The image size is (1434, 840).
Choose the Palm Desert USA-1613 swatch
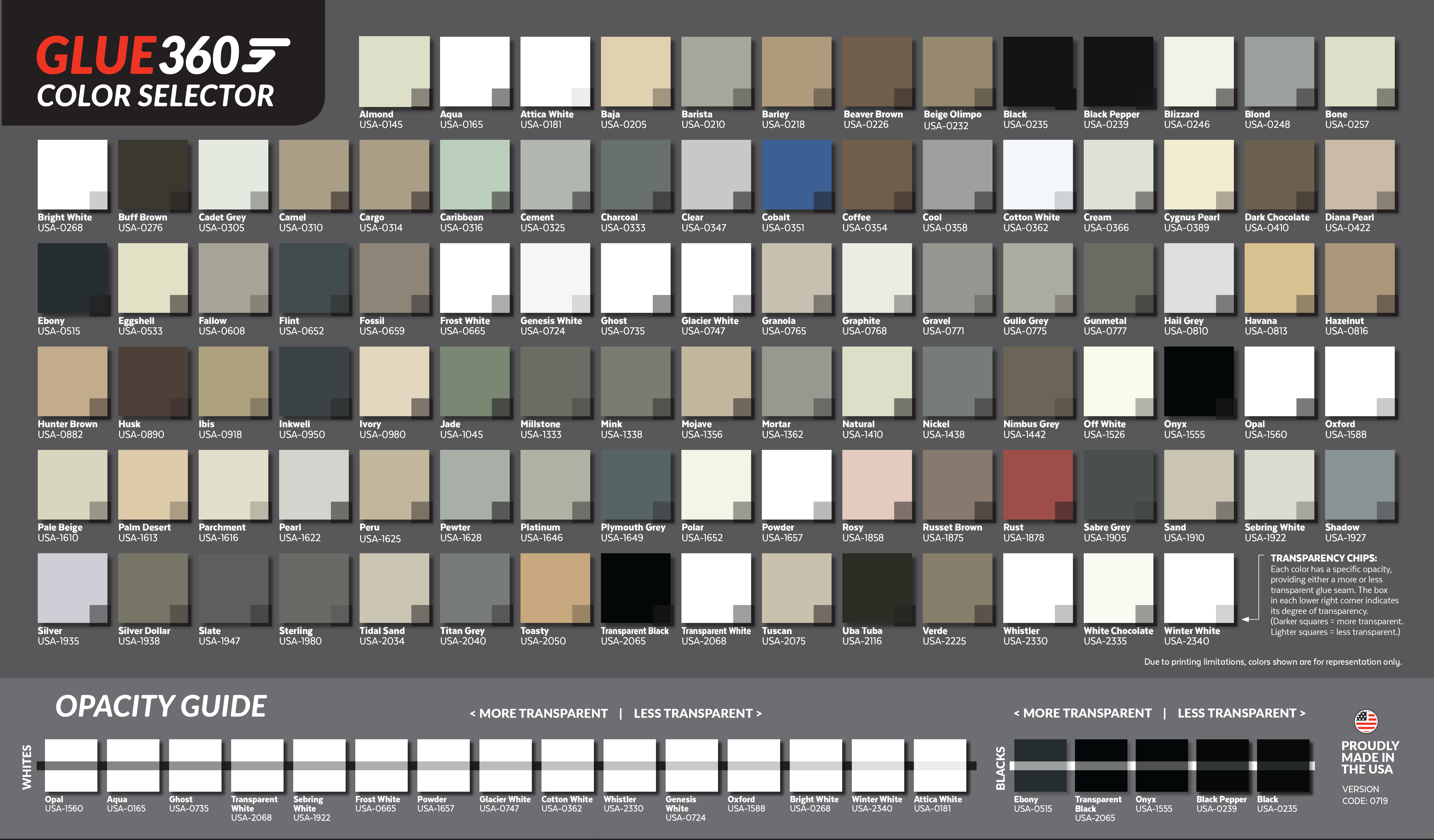click(153, 485)
